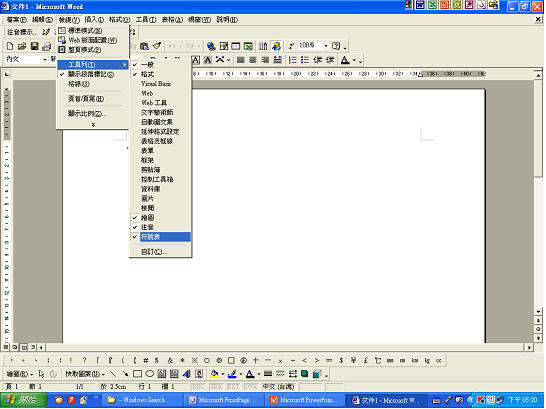Image resolution: width=546 pixels, height=409 pixels.
Task: Open the 檔案(F) menu
Action: (x=17, y=20)
